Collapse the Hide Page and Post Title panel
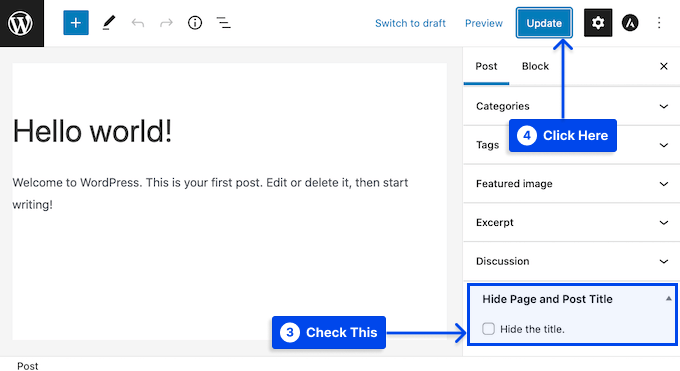 click(x=668, y=299)
